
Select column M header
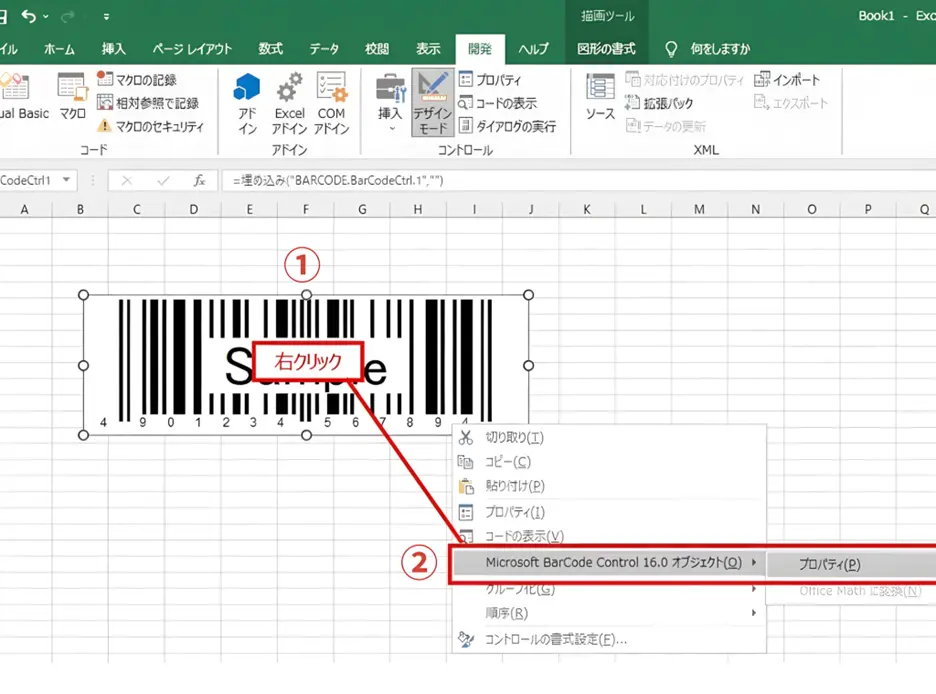(x=699, y=209)
